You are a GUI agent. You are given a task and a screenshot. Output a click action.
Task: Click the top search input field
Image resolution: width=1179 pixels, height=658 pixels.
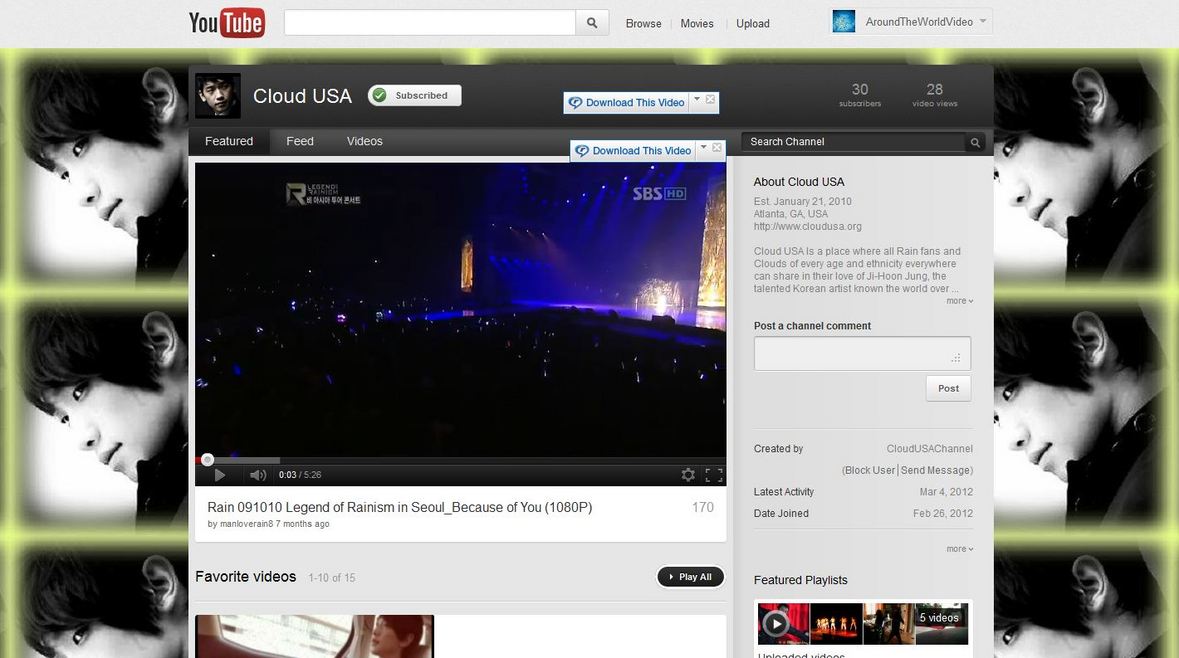pos(429,23)
